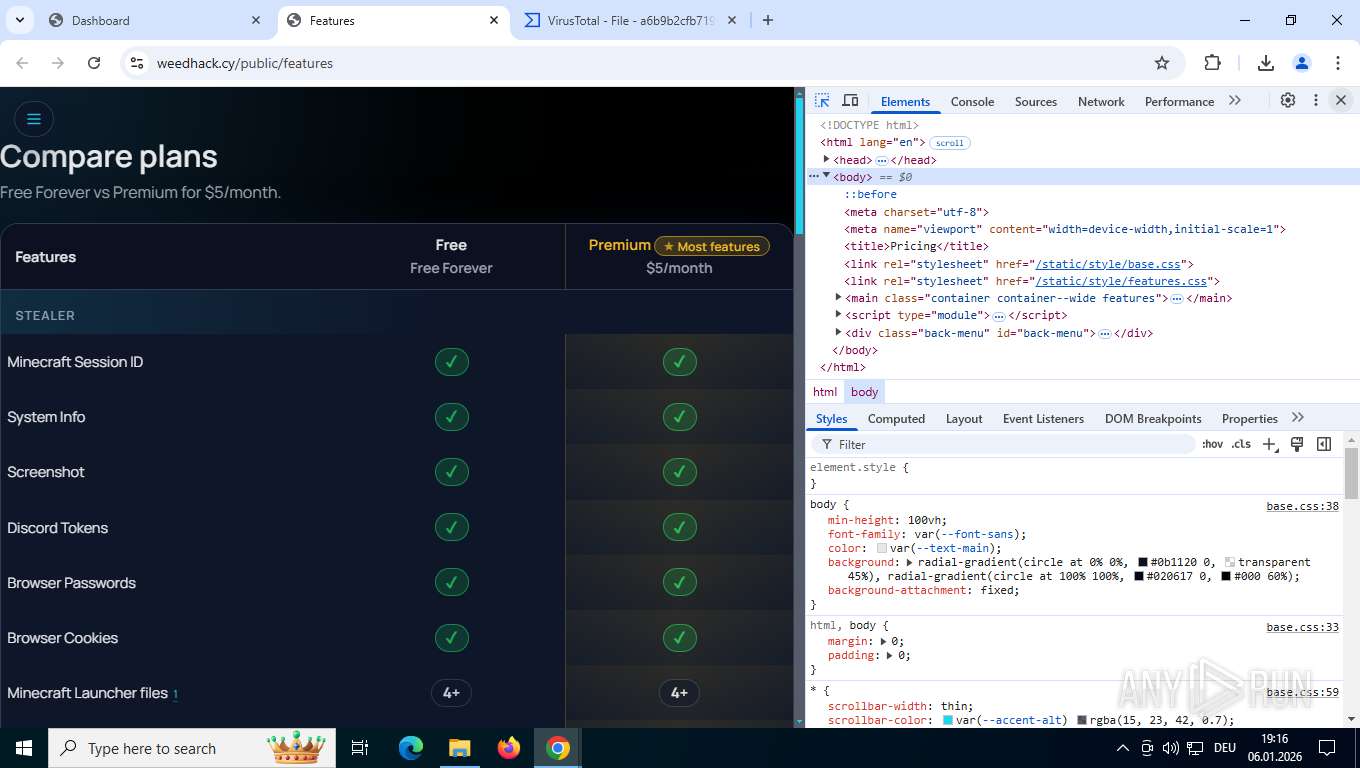Open the DOM Breakpoints tab
This screenshot has height=768, width=1360.
(x=1153, y=418)
